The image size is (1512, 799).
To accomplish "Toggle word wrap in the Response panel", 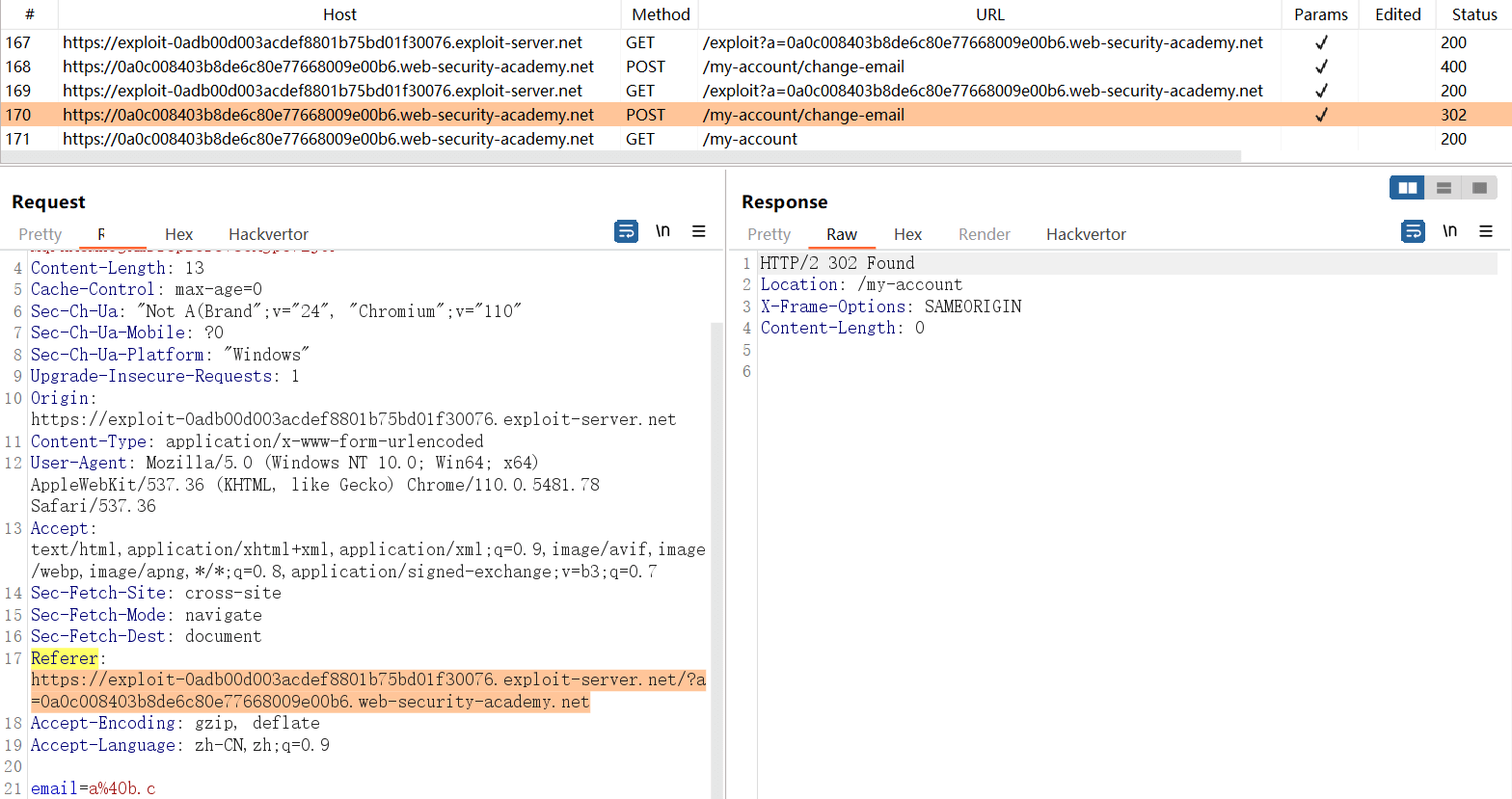I will tap(1413, 231).
